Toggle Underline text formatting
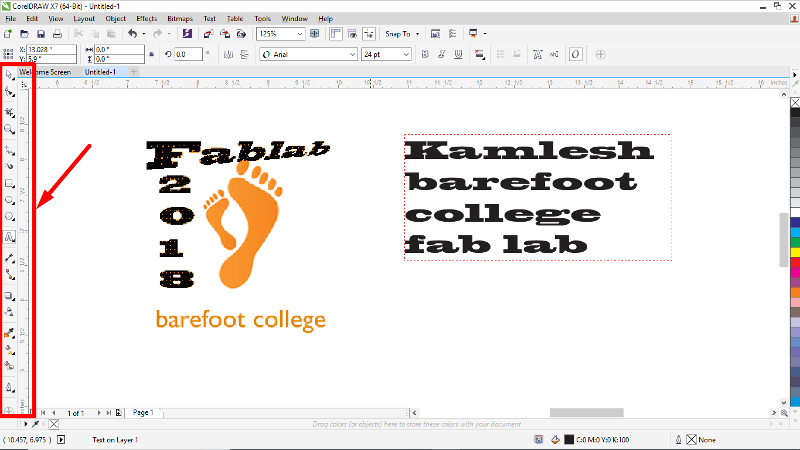The width and height of the screenshot is (800, 450). (458, 54)
